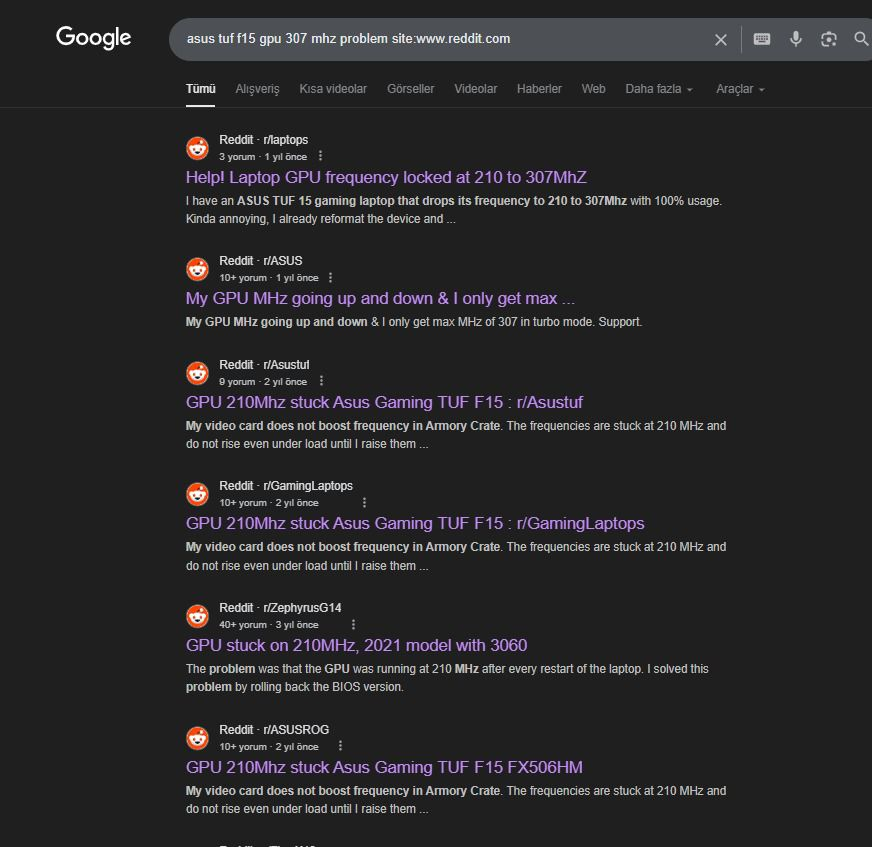The image size is (872, 847).
Task: Click snippet 'only get max MHz of 307'
Action: click(x=453, y=322)
